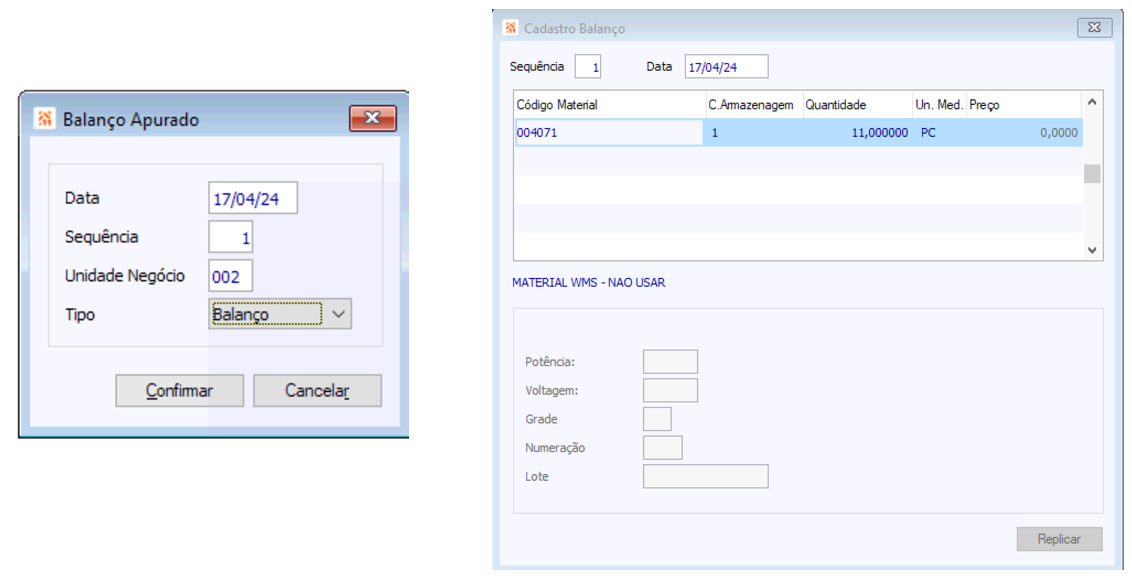Click the Sequência field in Balanço Apurado
The image size is (1132, 578).
click(x=230, y=237)
